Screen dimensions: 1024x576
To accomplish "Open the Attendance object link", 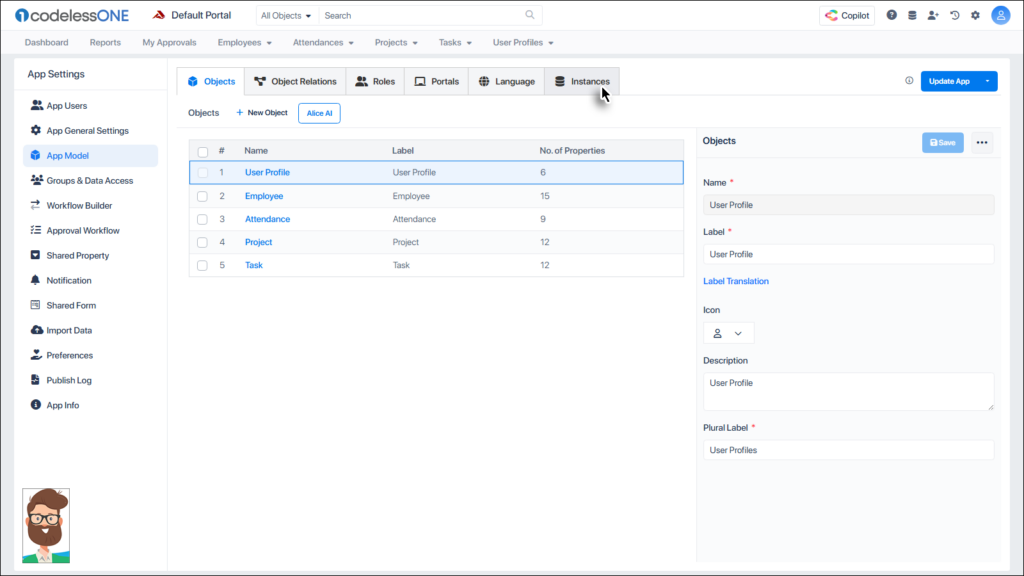I will point(267,219).
